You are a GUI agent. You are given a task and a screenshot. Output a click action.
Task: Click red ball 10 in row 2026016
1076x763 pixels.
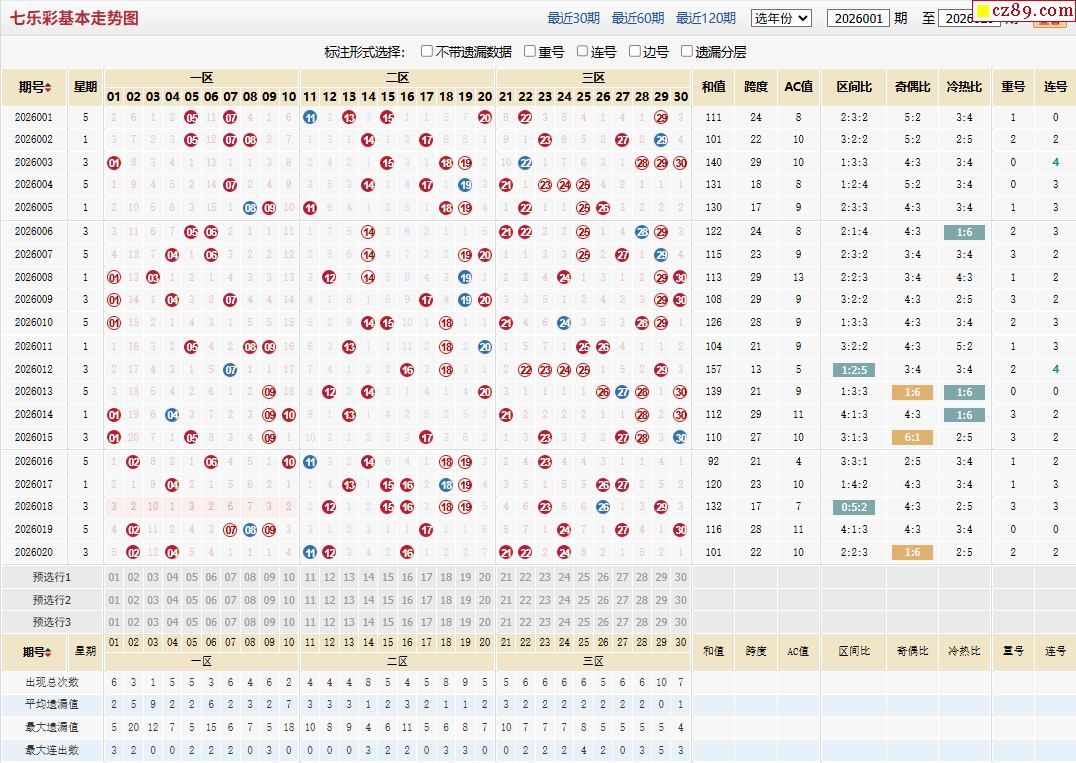pyautogui.click(x=289, y=462)
